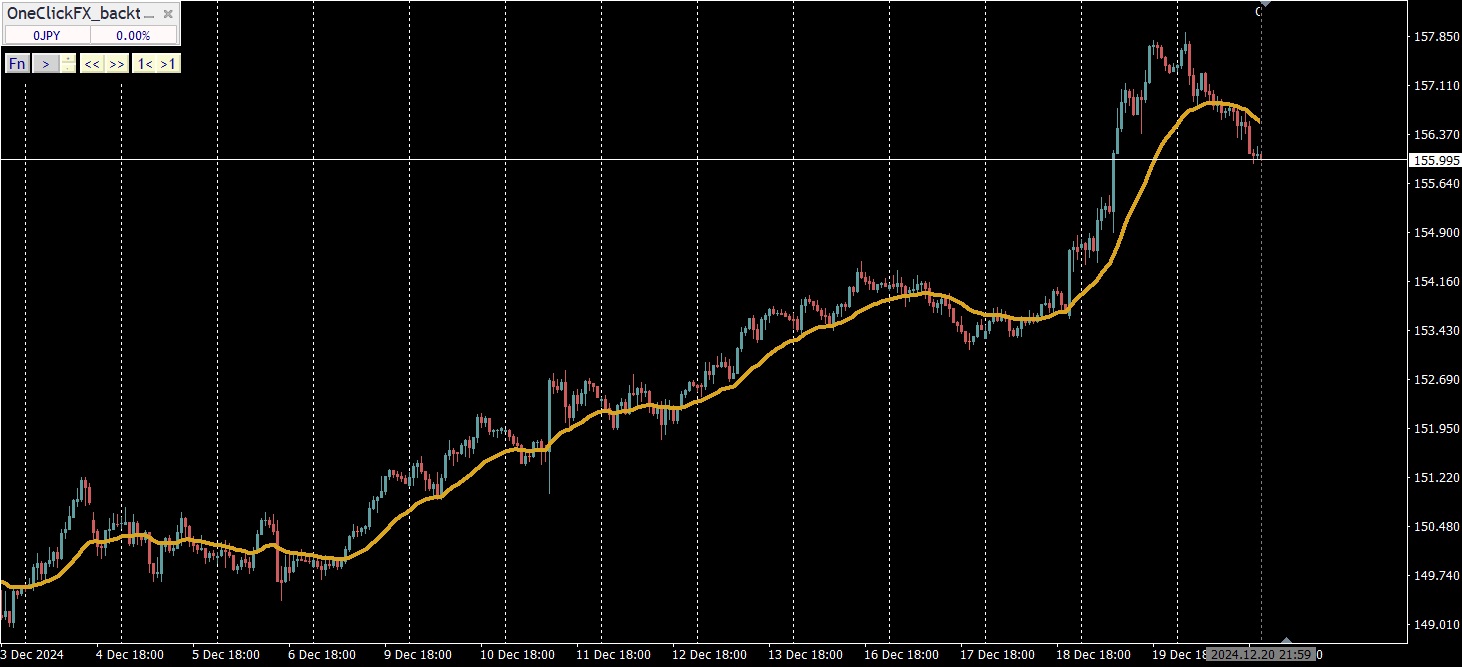Click the Fn function button

(x=17, y=64)
